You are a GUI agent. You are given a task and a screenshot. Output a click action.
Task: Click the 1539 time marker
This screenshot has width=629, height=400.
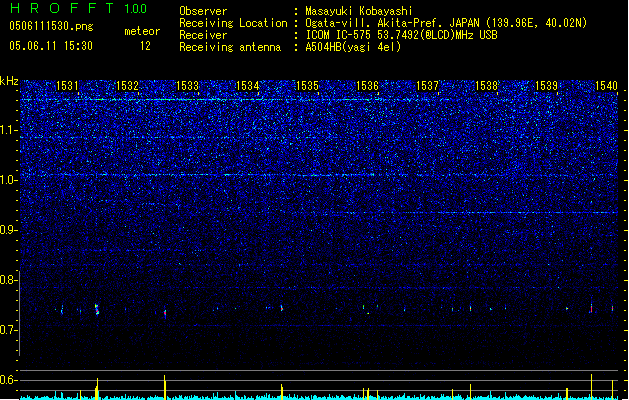[x=546, y=85]
